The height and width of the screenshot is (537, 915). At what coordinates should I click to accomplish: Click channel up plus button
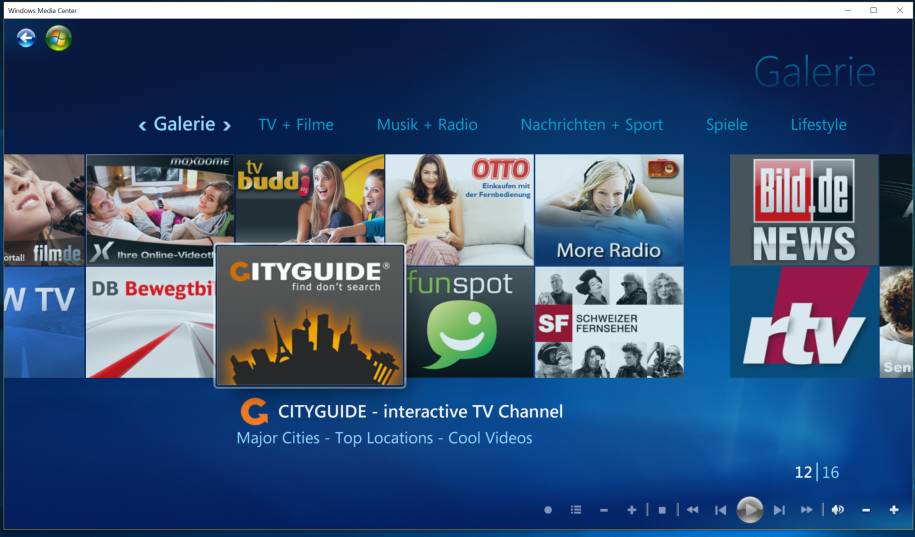(x=631, y=510)
